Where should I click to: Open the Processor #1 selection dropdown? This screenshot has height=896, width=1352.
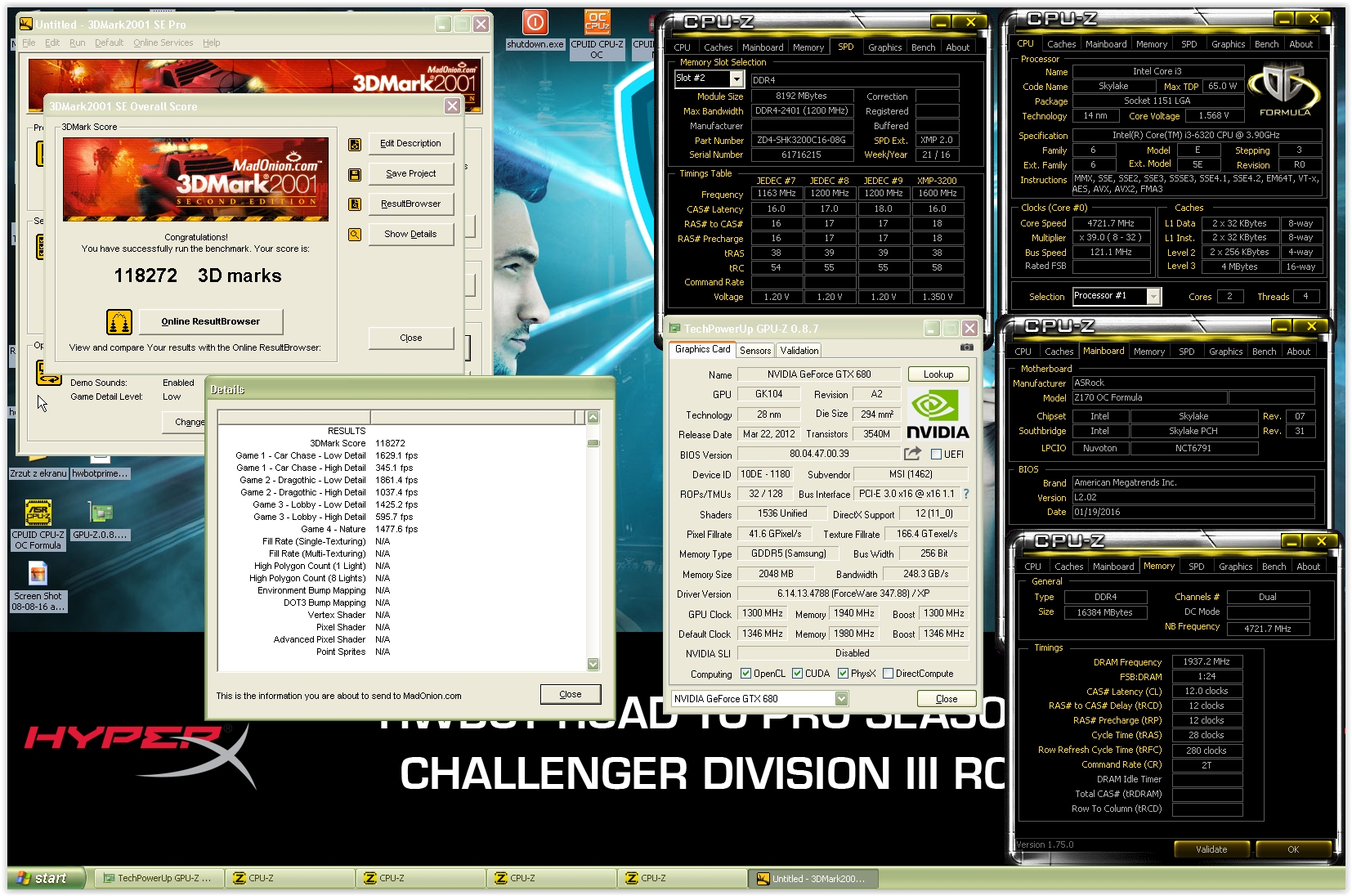click(1153, 297)
